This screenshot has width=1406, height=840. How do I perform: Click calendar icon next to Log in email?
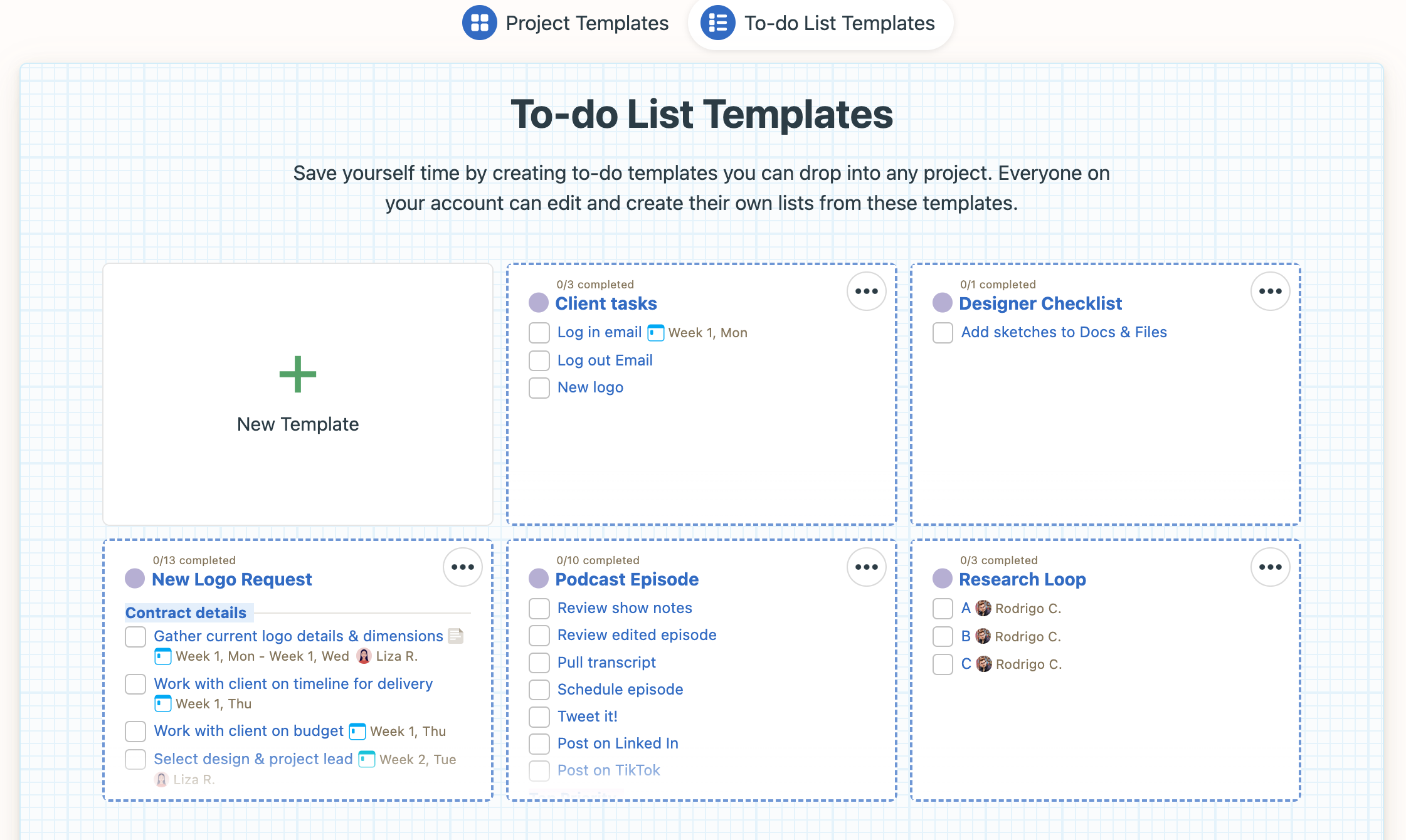pos(655,332)
